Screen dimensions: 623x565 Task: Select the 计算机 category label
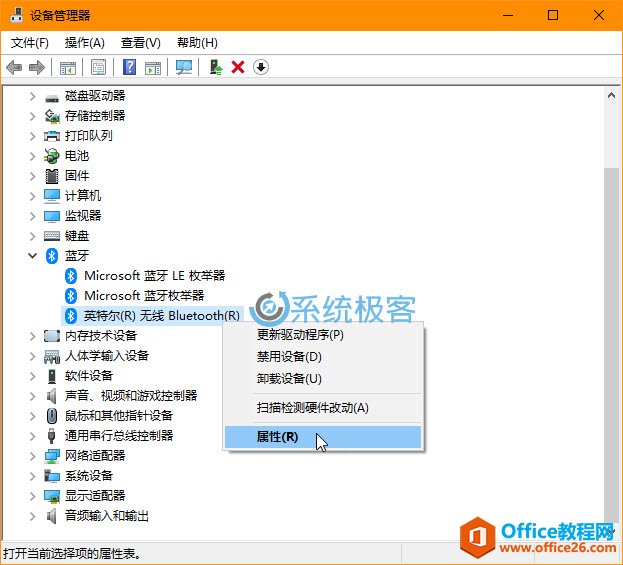(83, 196)
